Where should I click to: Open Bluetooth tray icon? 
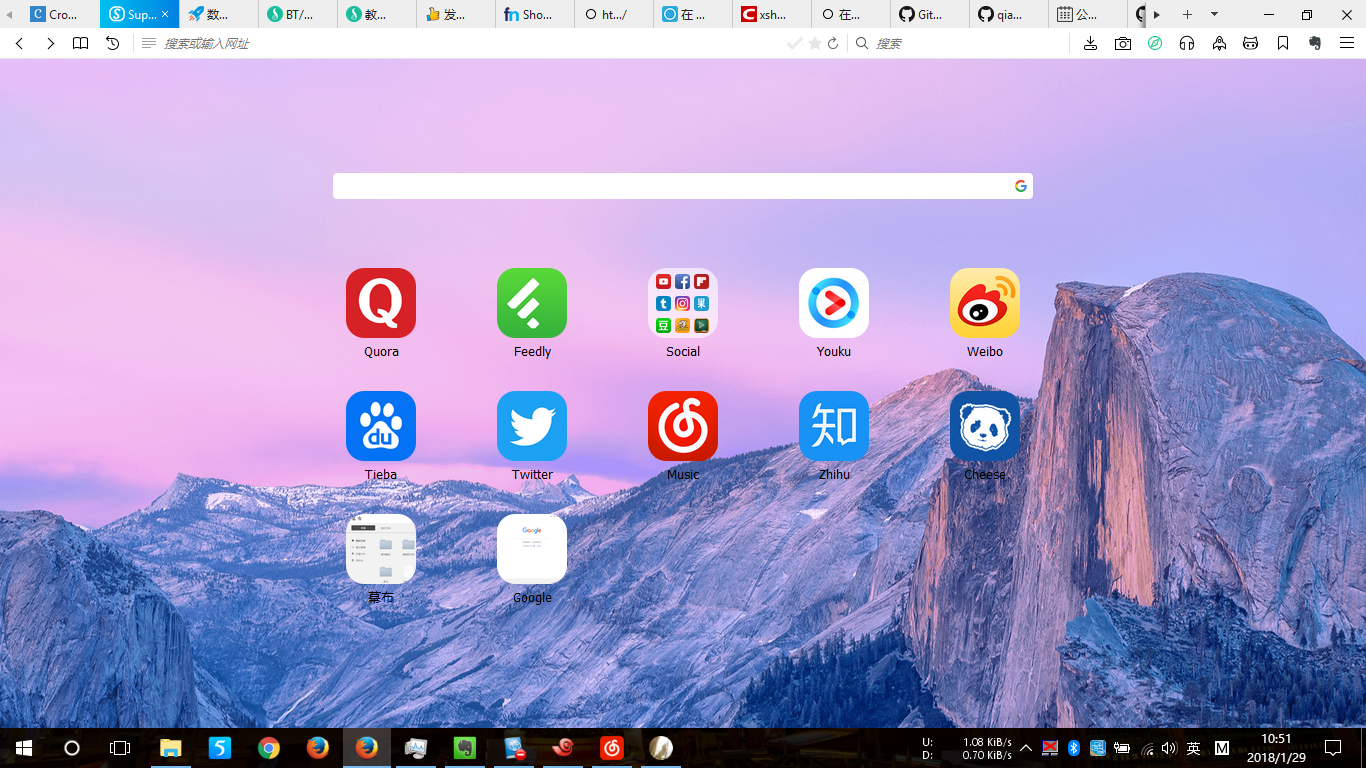(1074, 748)
